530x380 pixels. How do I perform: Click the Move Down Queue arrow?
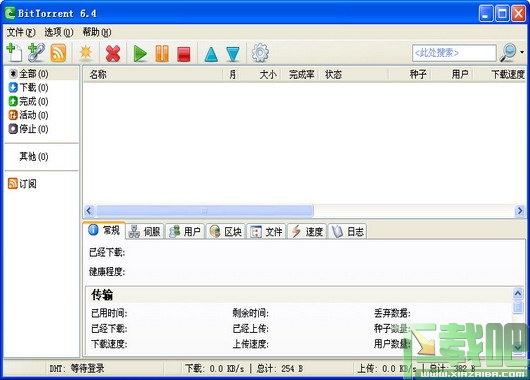233,54
